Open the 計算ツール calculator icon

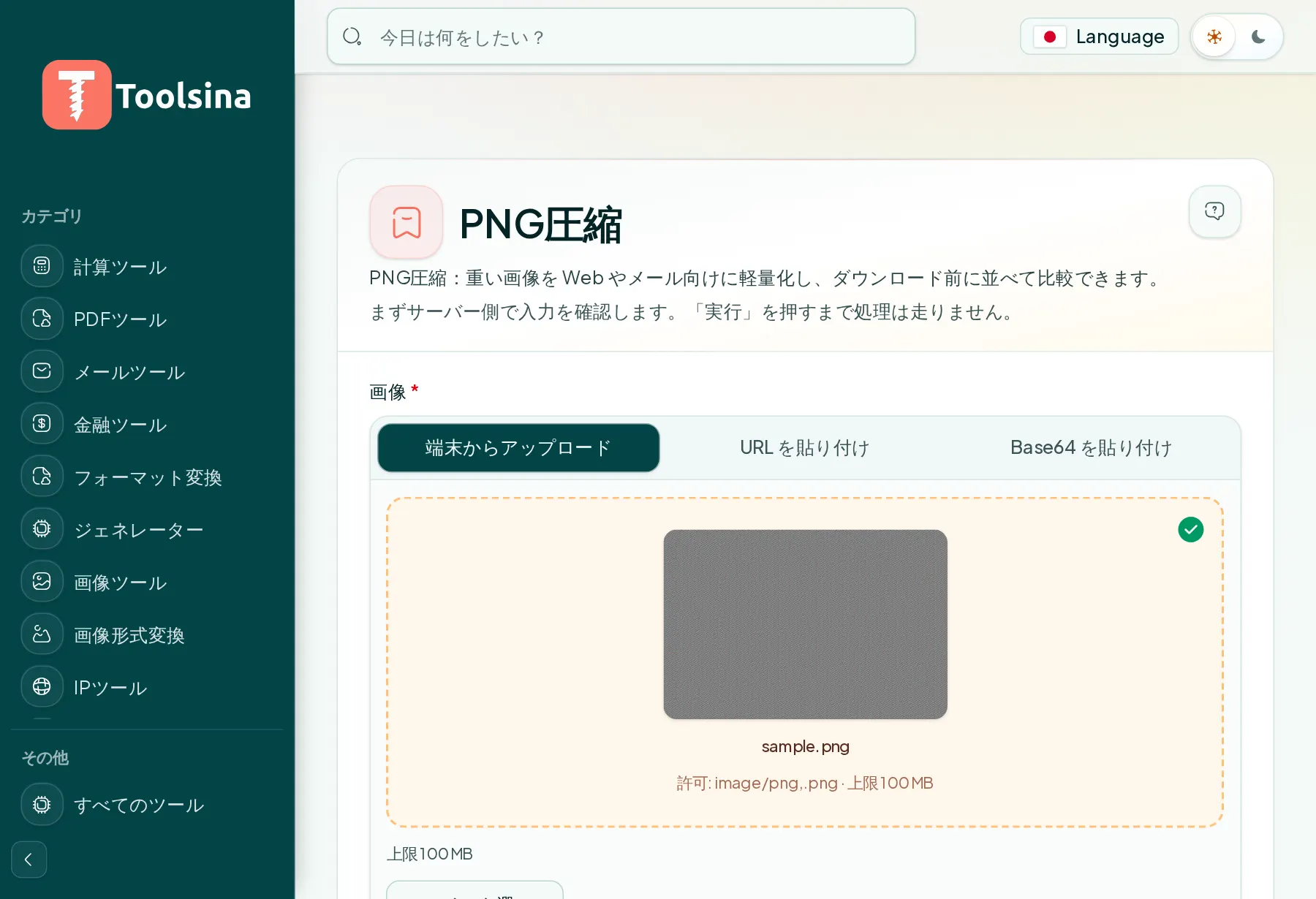click(x=42, y=266)
